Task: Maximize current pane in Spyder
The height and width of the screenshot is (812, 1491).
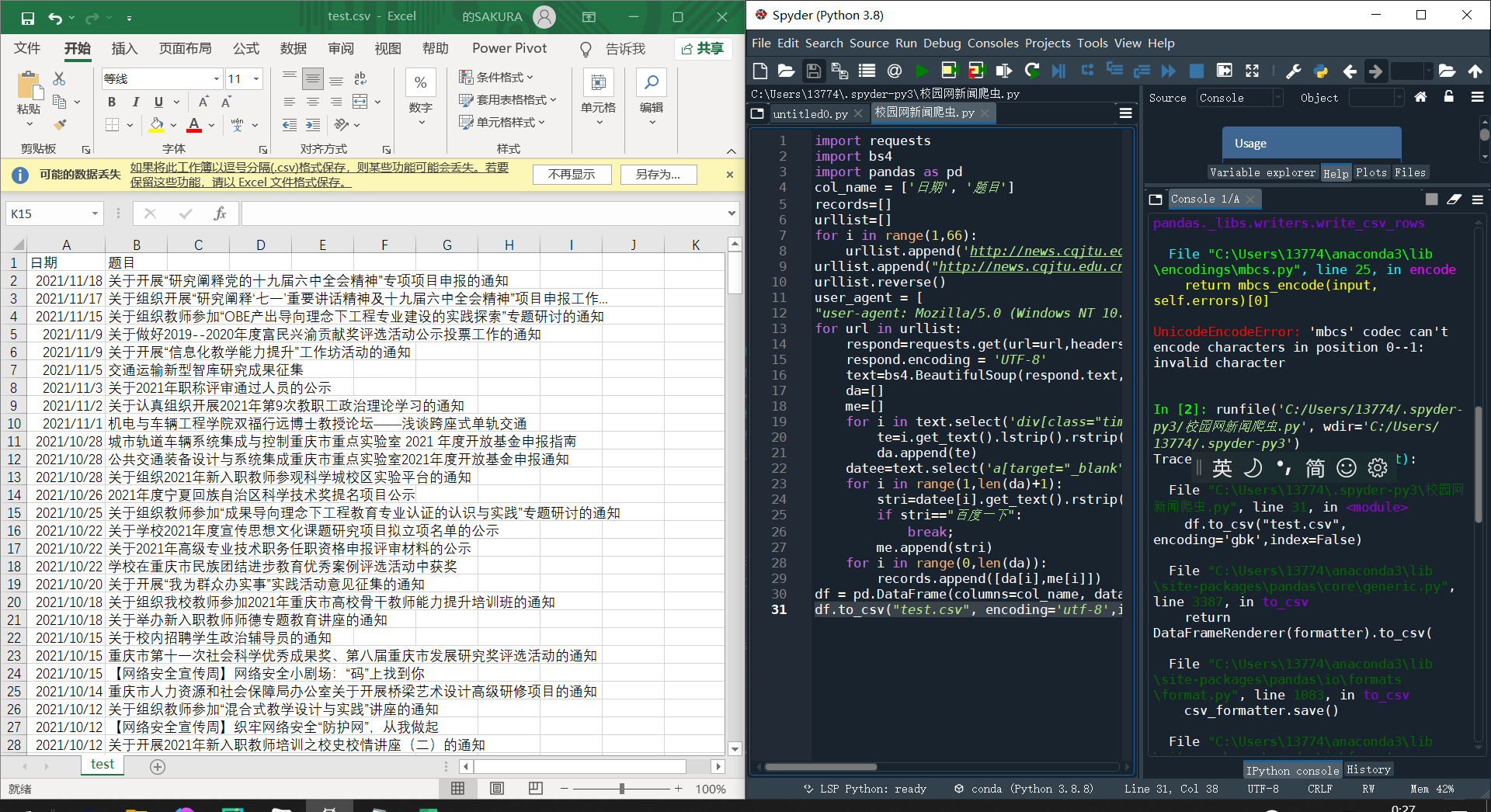Action: click(1252, 71)
